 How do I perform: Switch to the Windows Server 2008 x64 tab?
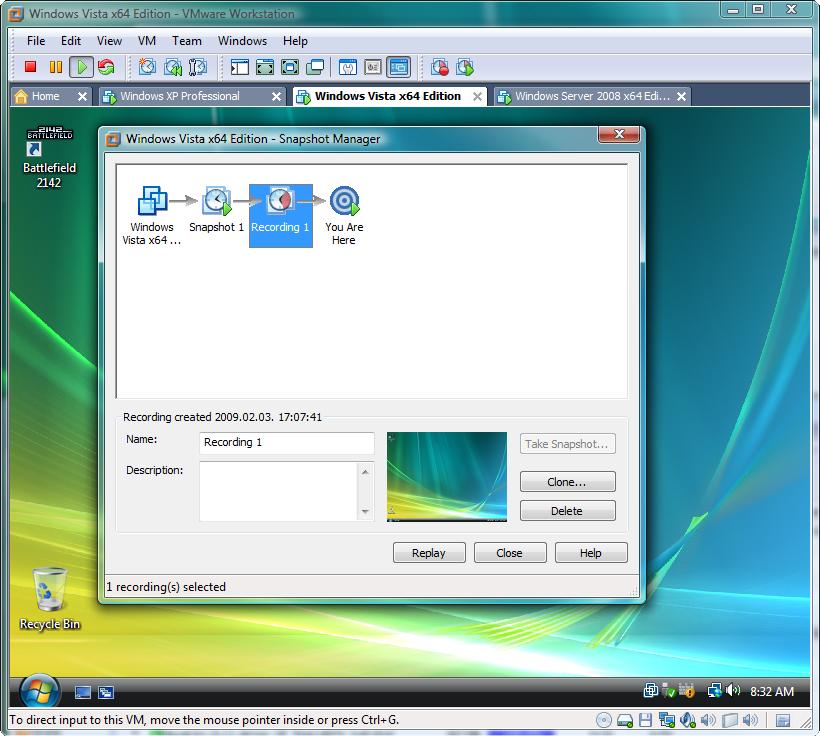(x=592, y=96)
